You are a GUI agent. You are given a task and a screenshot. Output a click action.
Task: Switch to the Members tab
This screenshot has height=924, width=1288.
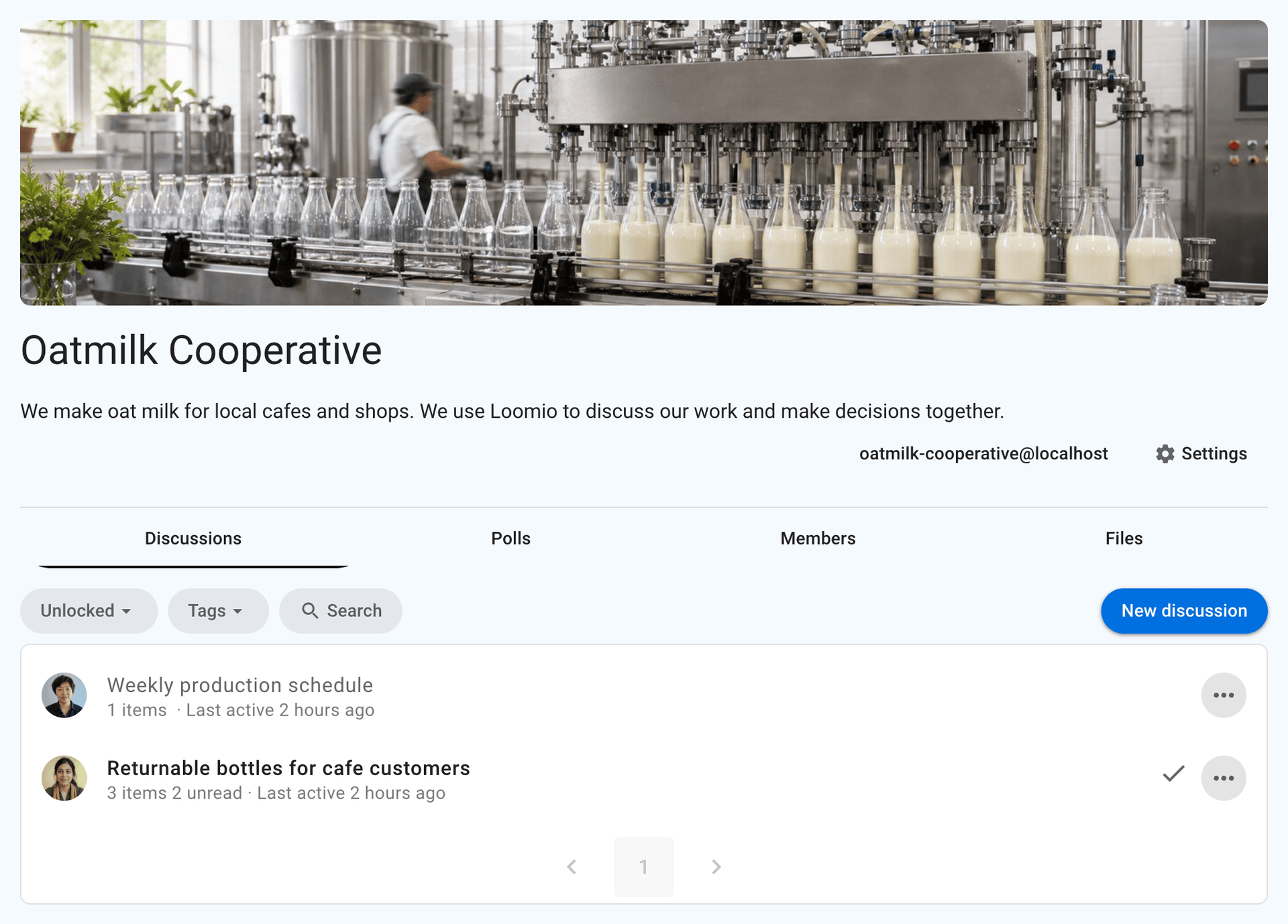click(x=818, y=538)
